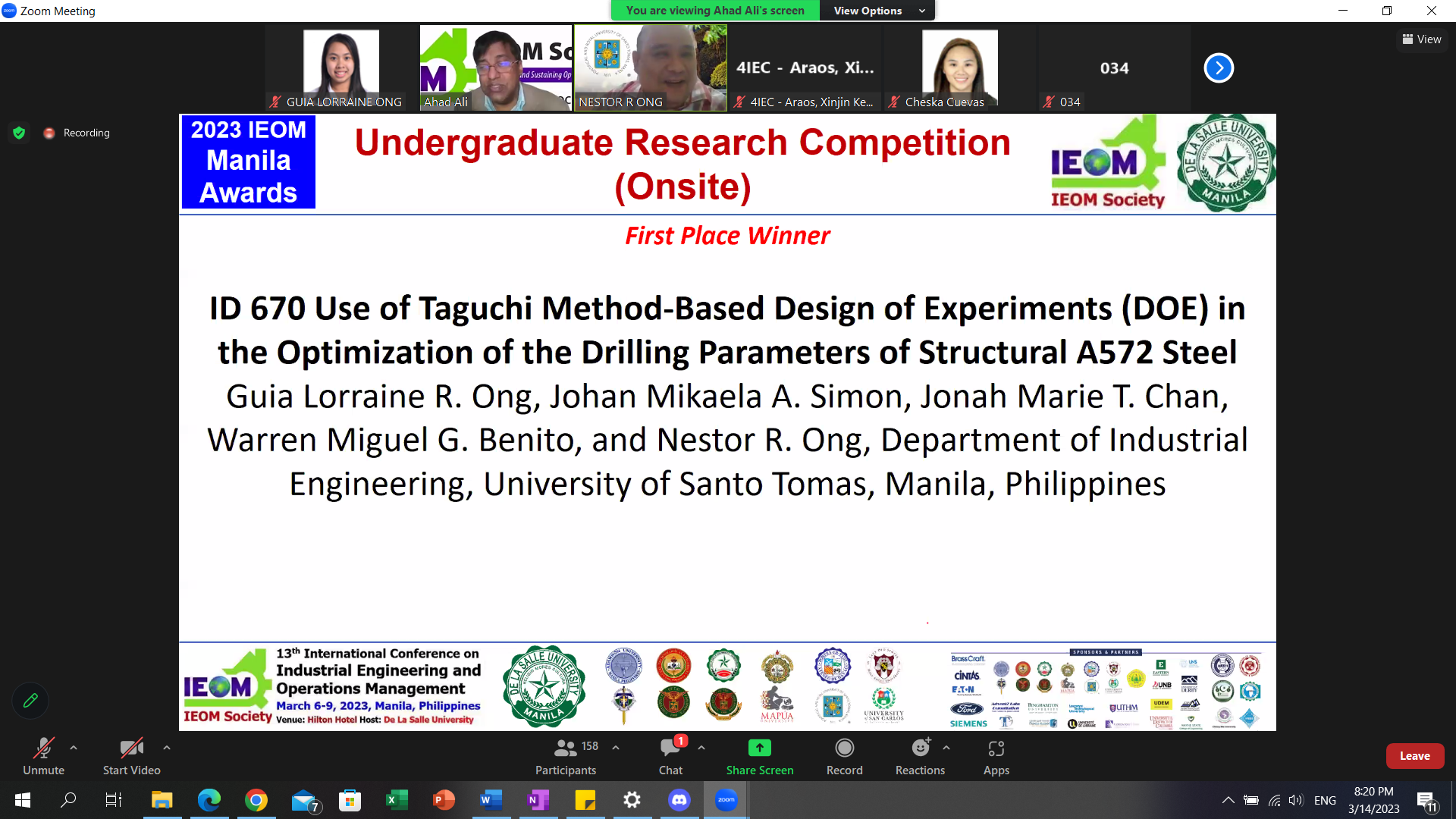
Task: Expand the Chat options arrow
Action: coord(701,748)
